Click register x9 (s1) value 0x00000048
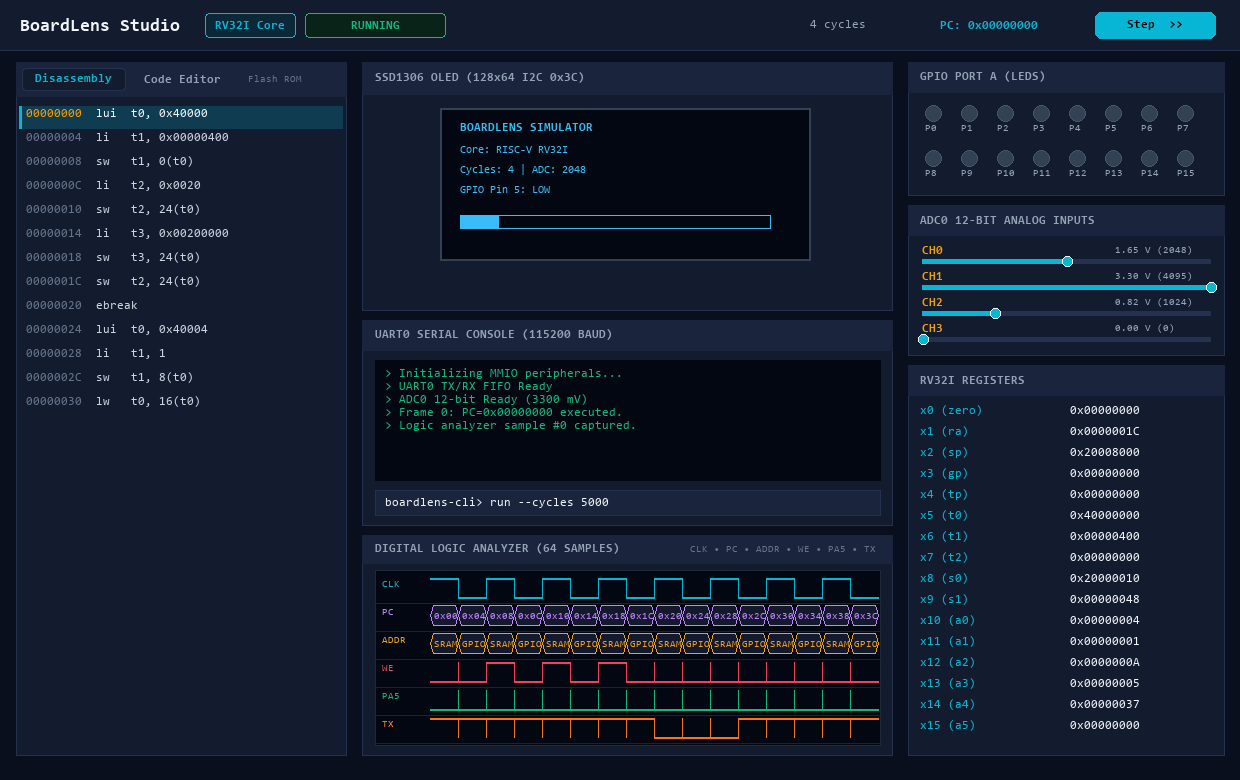1240x780 pixels. [1105, 599]
